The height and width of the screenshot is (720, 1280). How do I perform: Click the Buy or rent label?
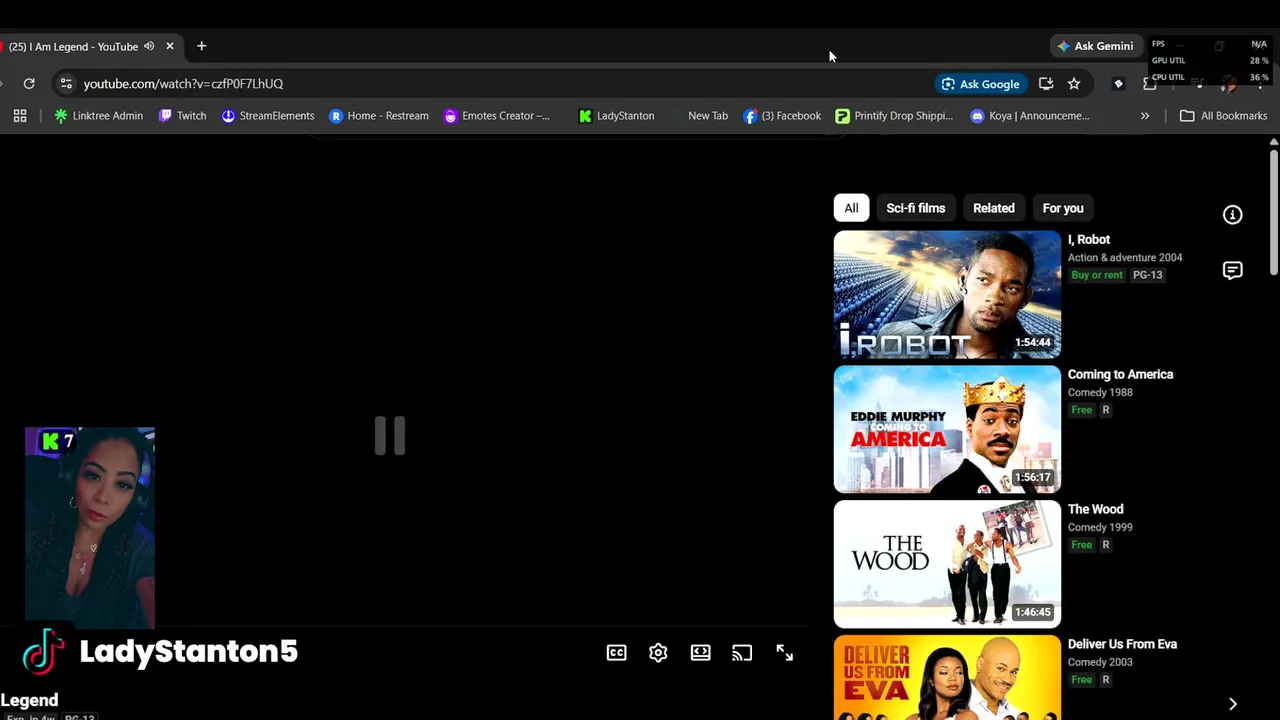click(1097, 275)
